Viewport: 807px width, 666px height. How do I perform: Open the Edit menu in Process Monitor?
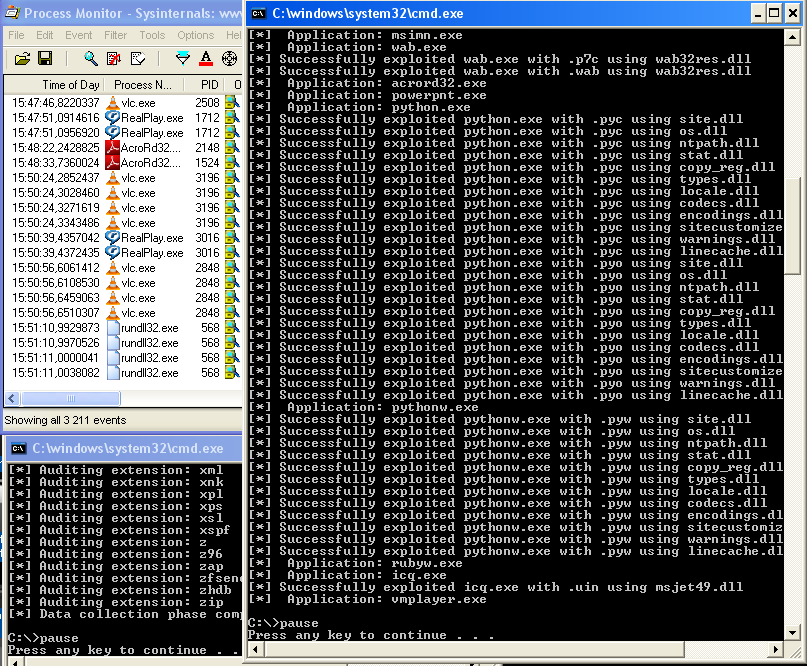click(x=44, y=35)
